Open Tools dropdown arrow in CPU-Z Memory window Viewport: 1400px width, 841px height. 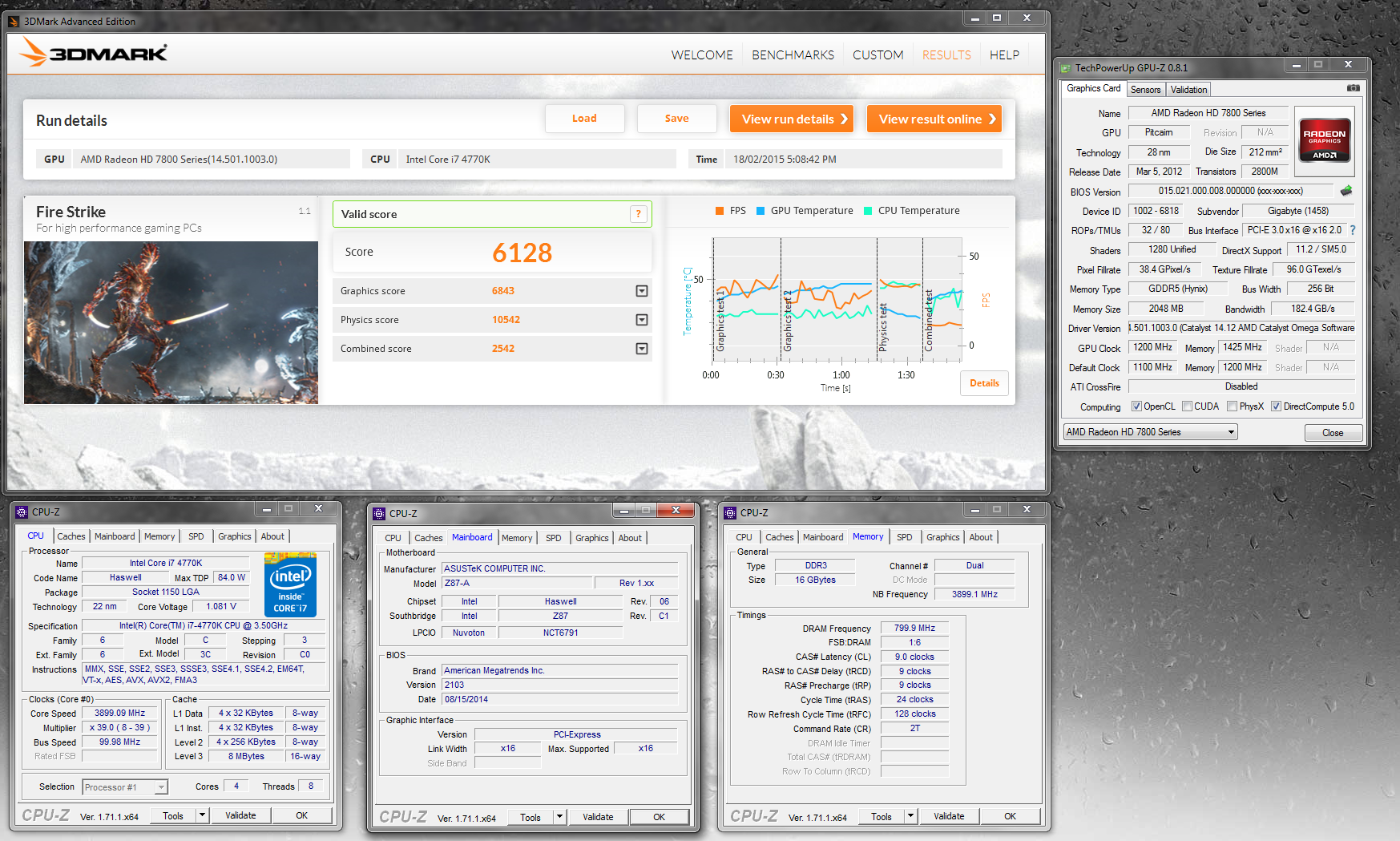coord(910,816)
